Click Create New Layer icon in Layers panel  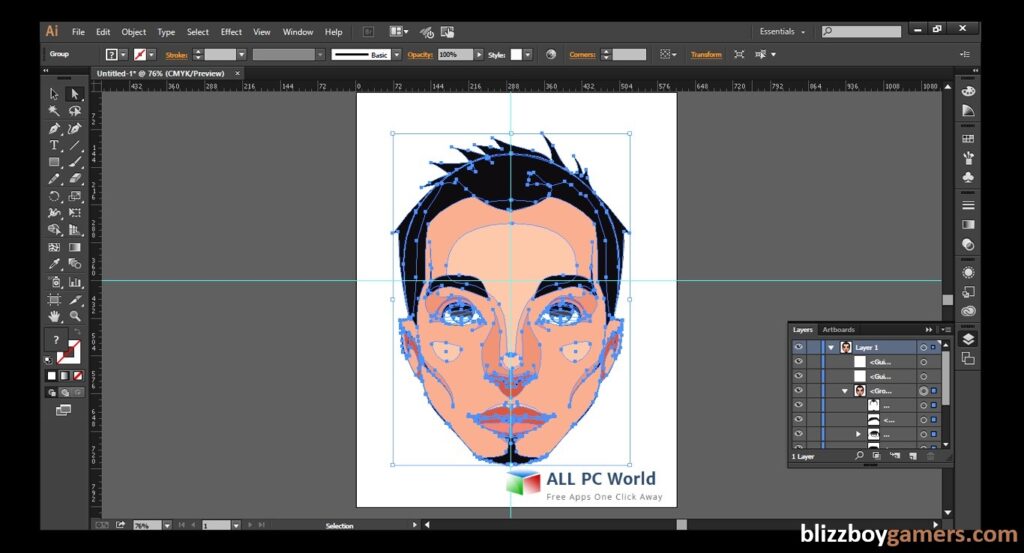pyautogui.click(x=913, y=456)
